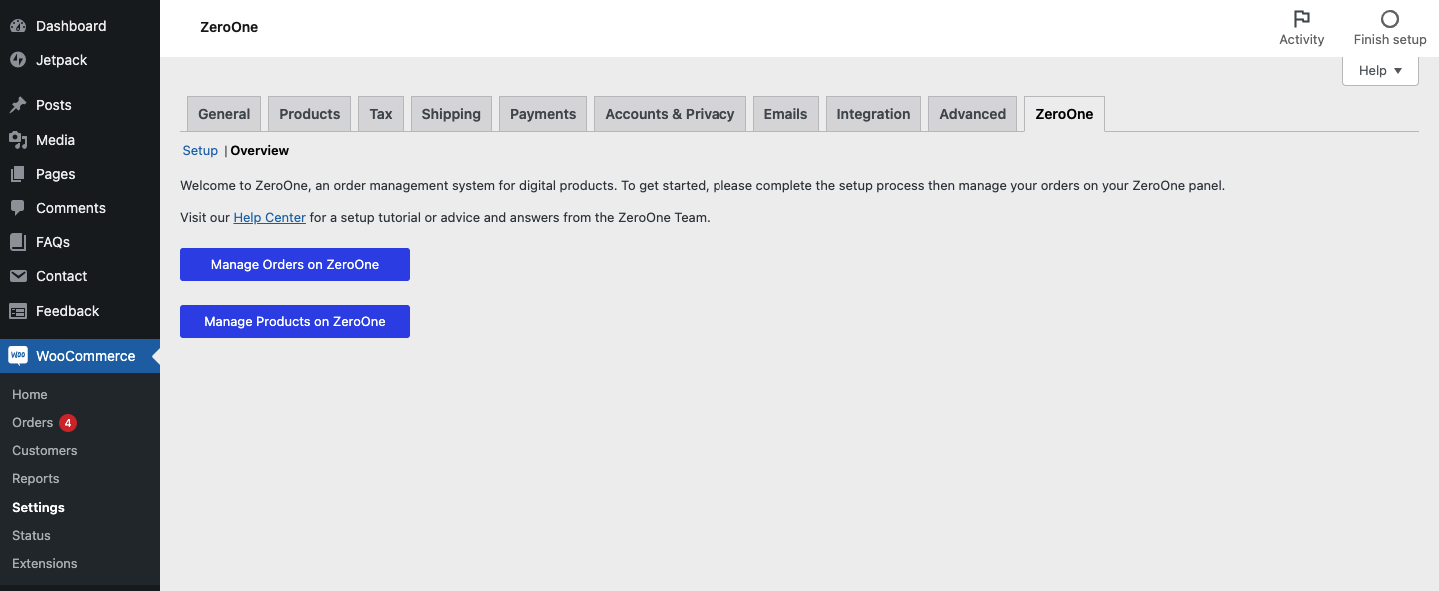
Task: Expand the Help dropdown
Action: click(1380, 70)
